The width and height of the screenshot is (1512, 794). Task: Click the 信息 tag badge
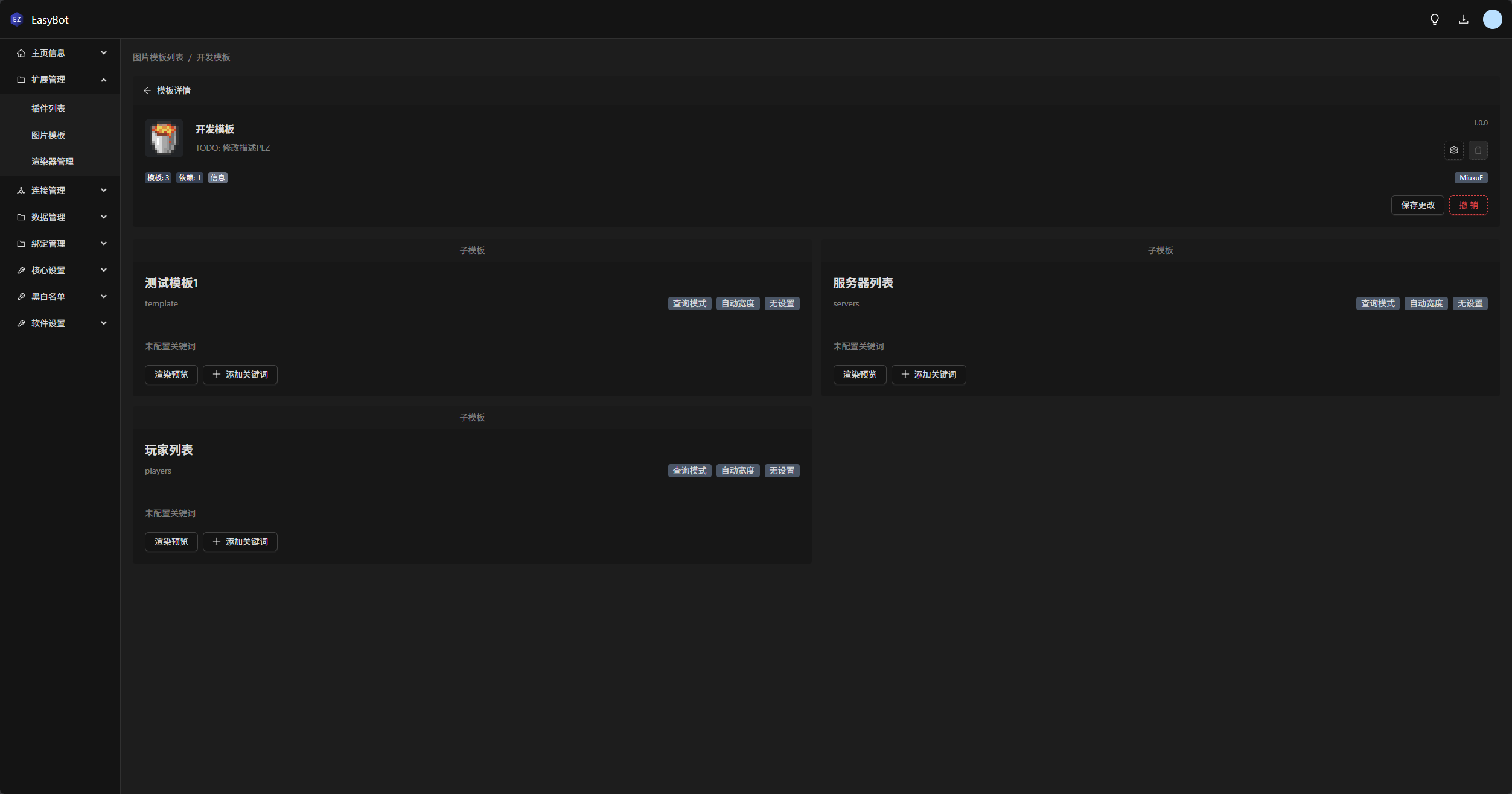pyautogui.click(x=218, y=178)
